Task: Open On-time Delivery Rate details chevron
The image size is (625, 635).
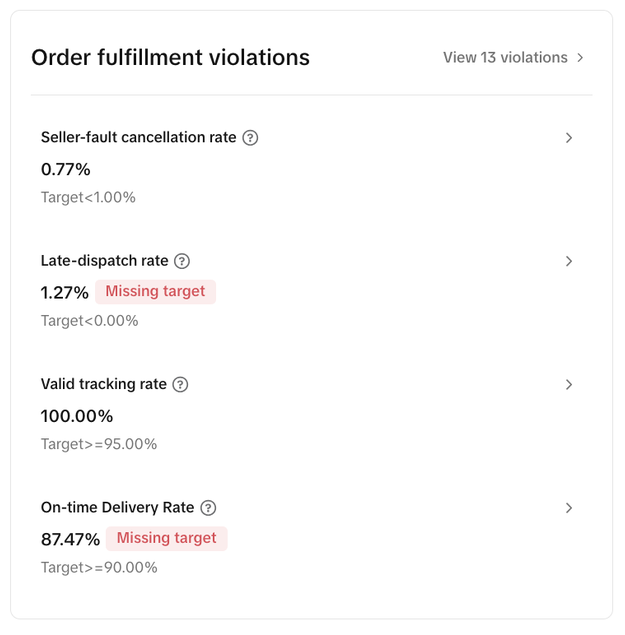Action: pos(569,508)
